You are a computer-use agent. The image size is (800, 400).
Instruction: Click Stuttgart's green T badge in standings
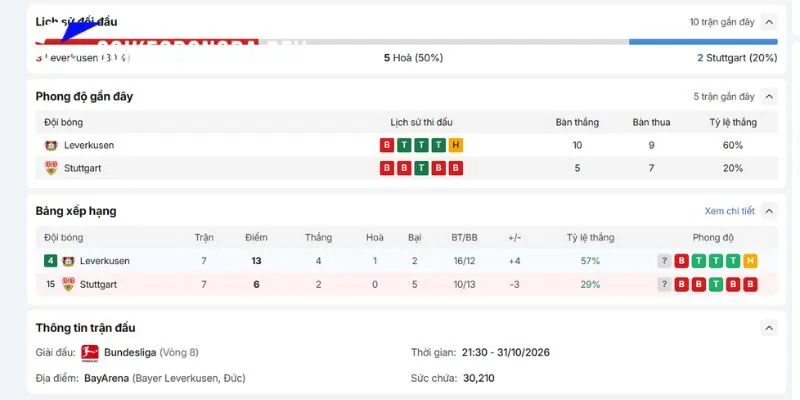(715, 284)
